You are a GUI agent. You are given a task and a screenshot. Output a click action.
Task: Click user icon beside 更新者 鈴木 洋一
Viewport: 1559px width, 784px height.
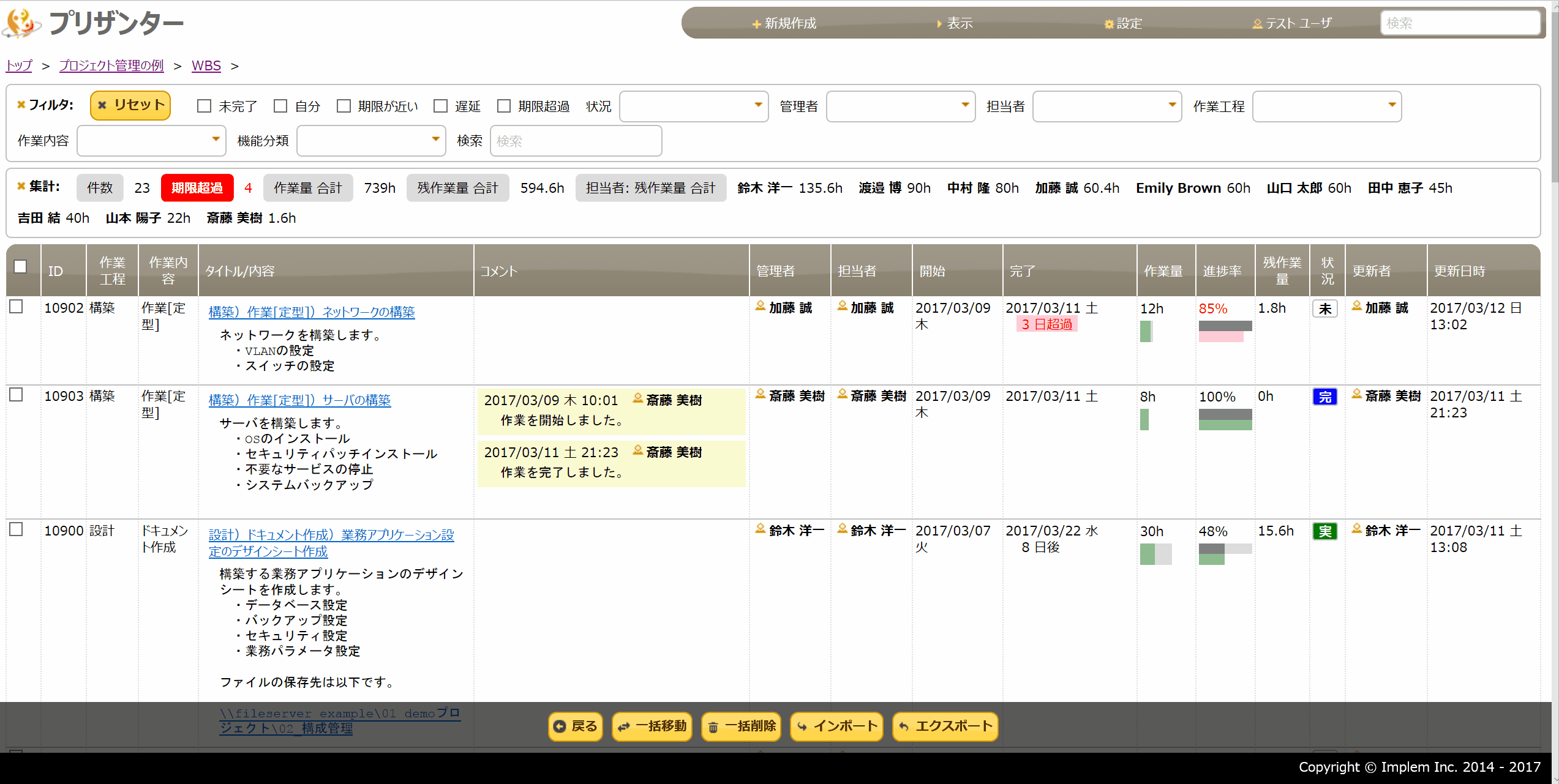pos(1357,529)
